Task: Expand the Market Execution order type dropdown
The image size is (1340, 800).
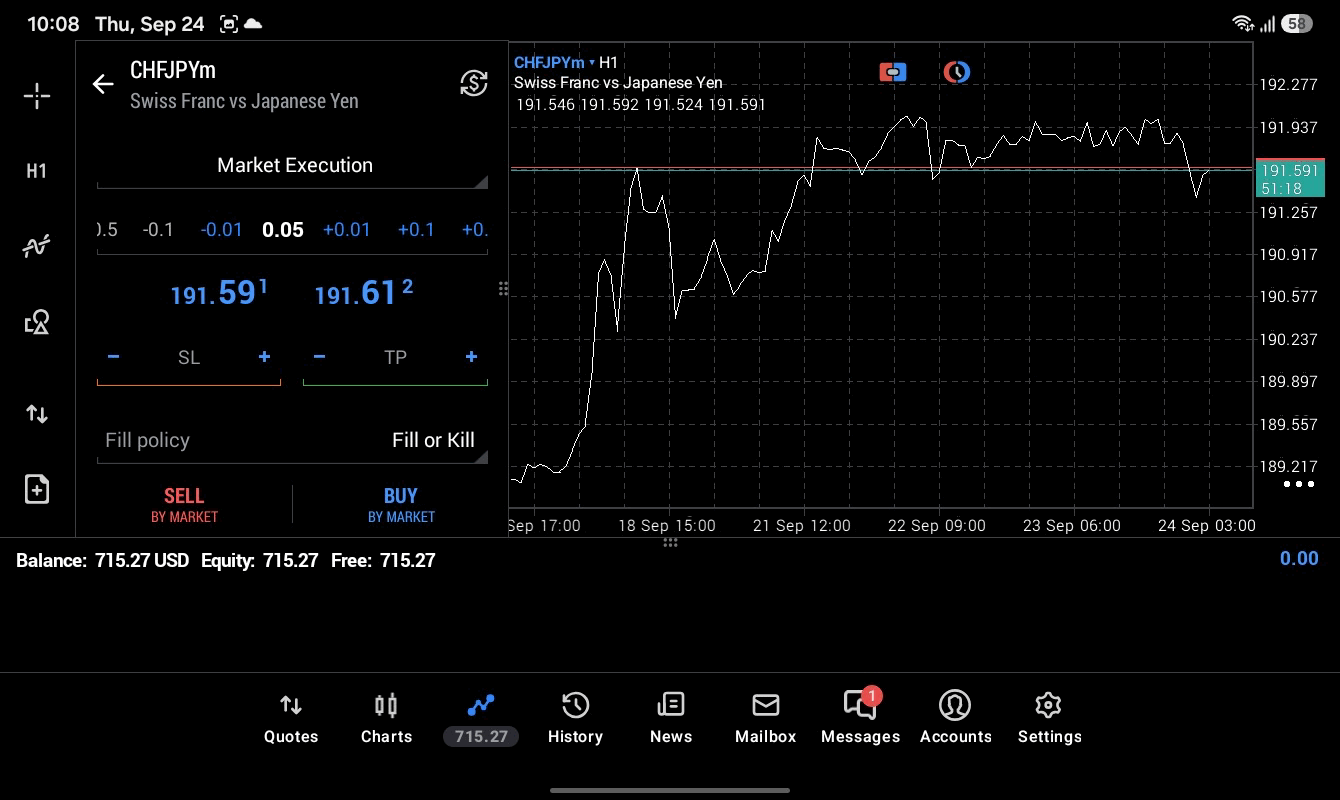Action: pos(293,166)
